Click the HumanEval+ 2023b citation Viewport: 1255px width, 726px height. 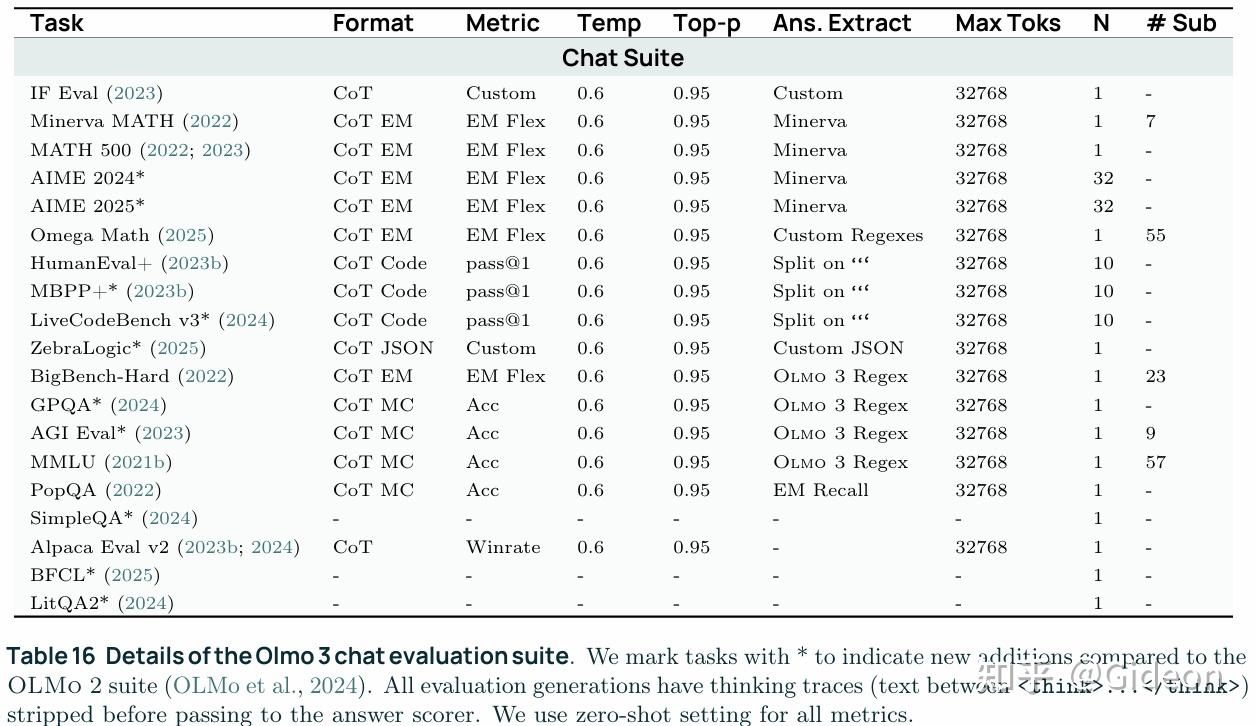tap(195, 263)
